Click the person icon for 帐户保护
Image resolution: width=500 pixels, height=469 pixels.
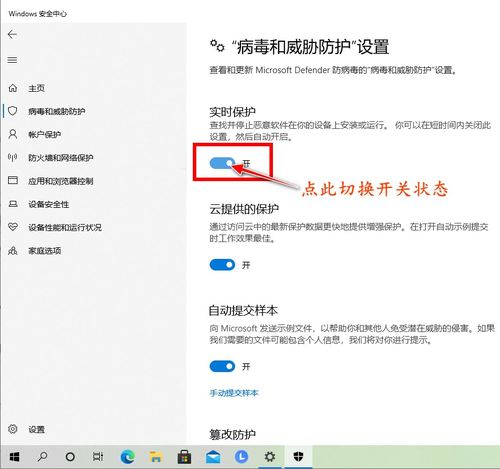[13, 134]
